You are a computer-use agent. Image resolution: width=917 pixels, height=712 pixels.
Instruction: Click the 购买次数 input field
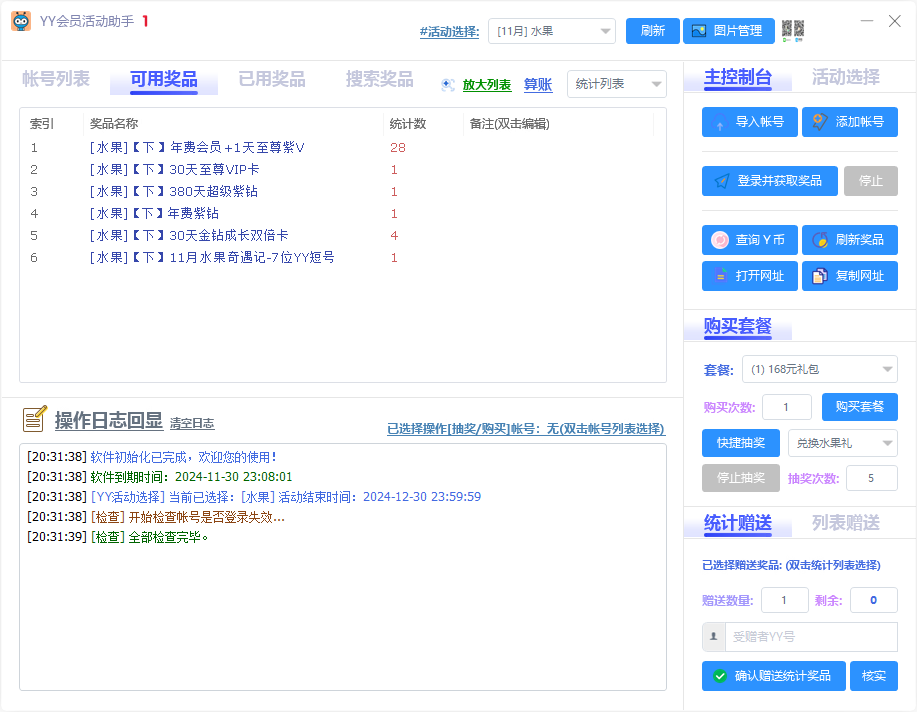[787, 407]
